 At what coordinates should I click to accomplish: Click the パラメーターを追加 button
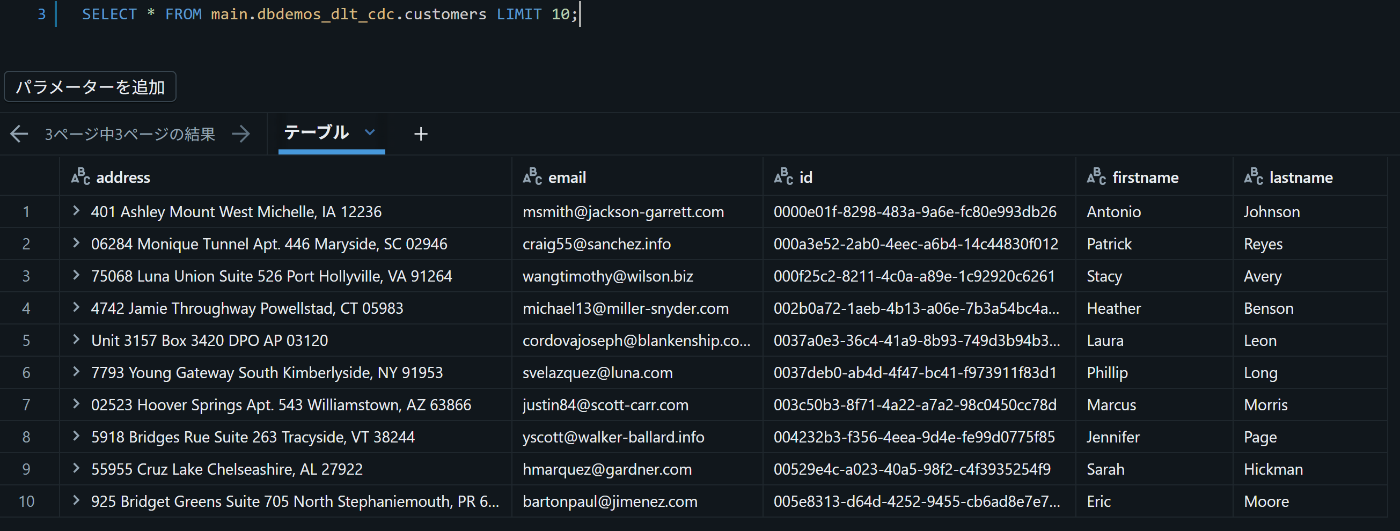pos(90,87)
